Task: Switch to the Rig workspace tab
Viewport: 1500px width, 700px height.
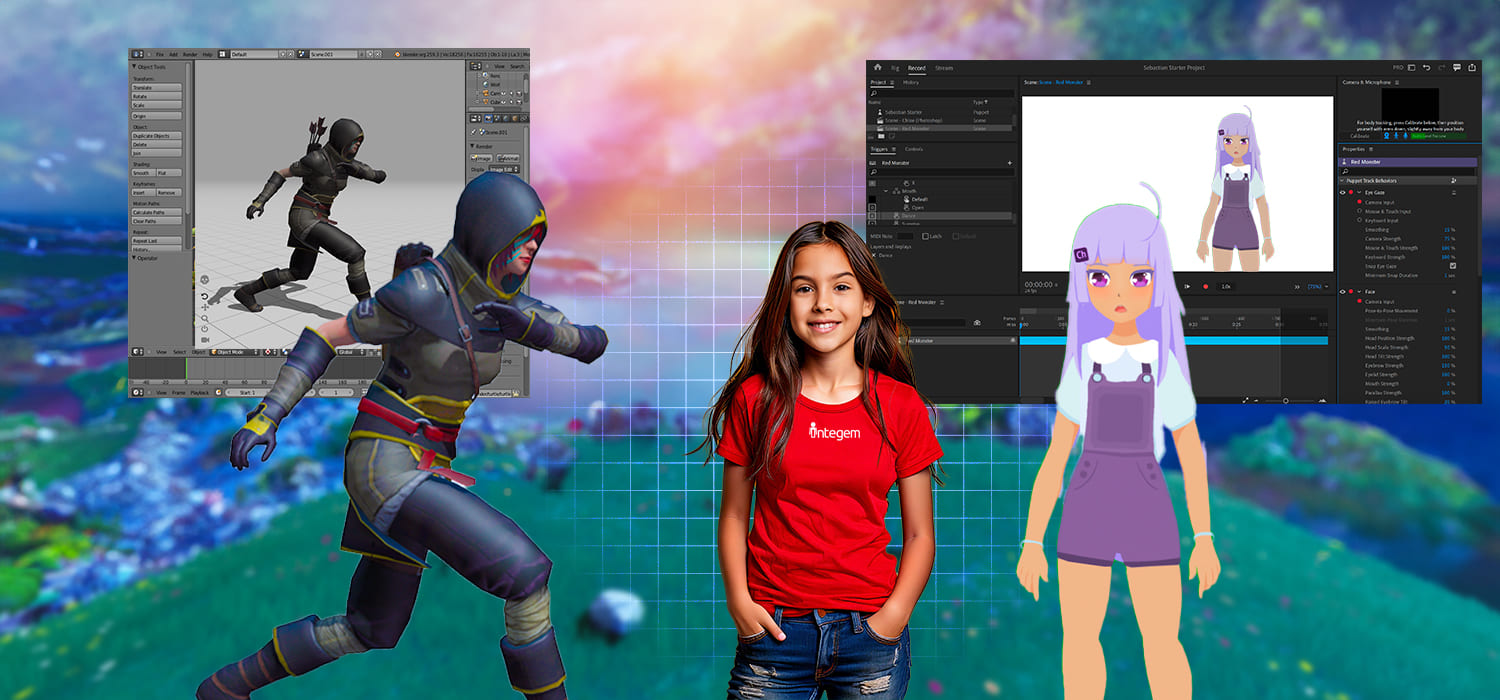Action: tap(895, 68)
